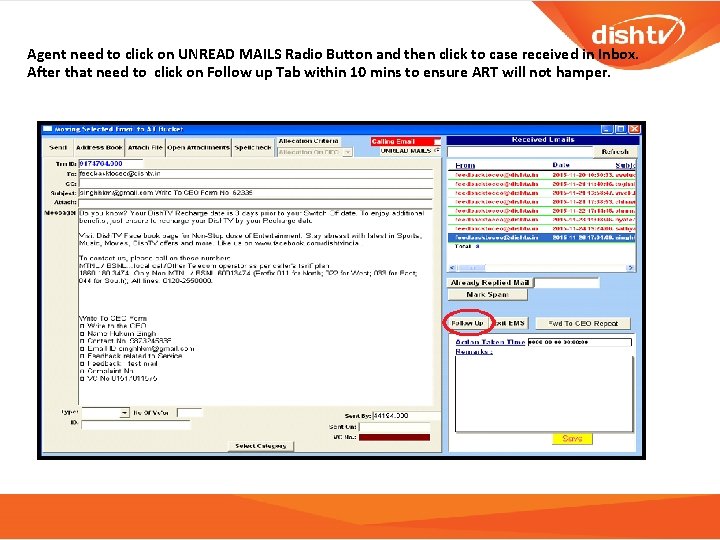Select the email received at 11:40:16
The width and height of the screenshot is (720, 540).
[542, 184]
